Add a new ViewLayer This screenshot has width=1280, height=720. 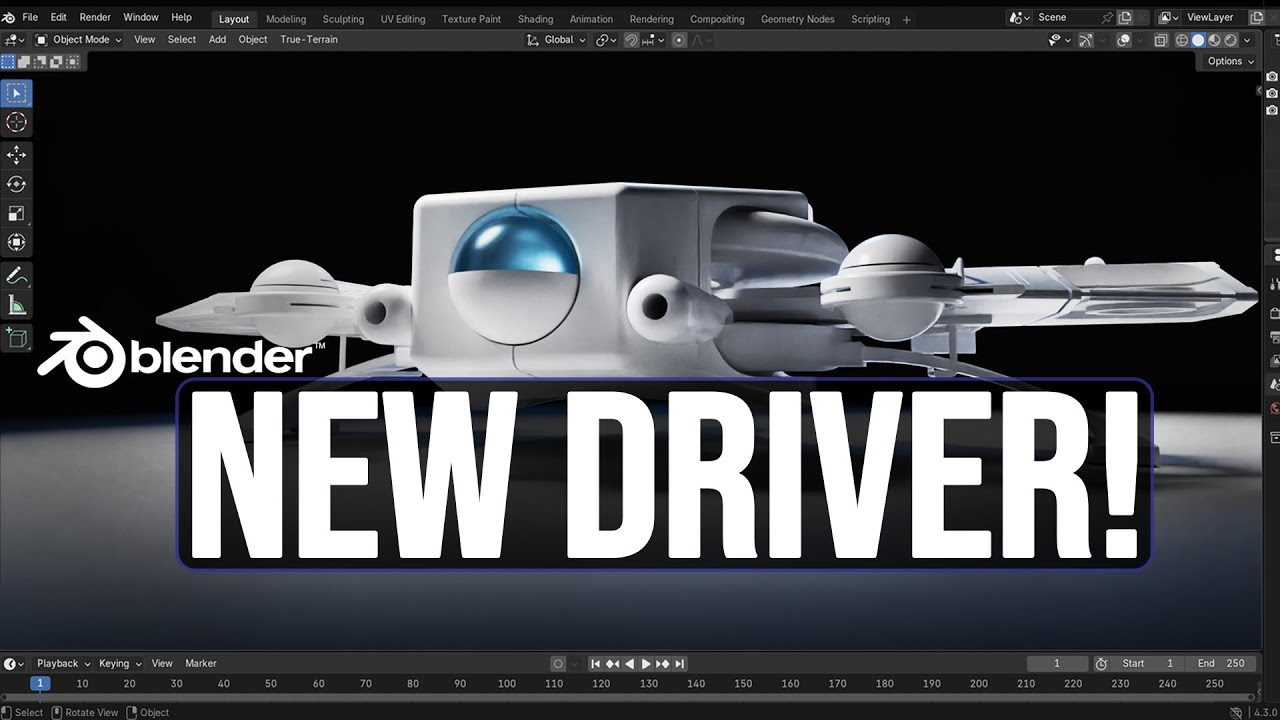[x=1257, y=17]
